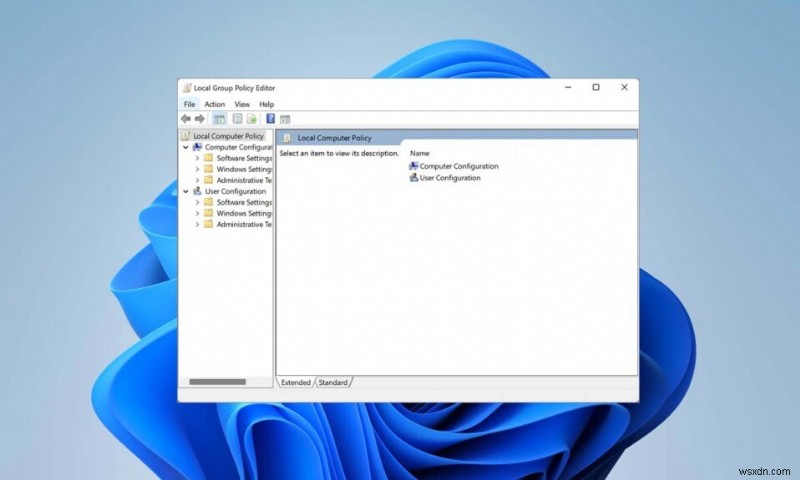
Task: Expand Windows Settings under User Configuration
Action: pos(197,213)
